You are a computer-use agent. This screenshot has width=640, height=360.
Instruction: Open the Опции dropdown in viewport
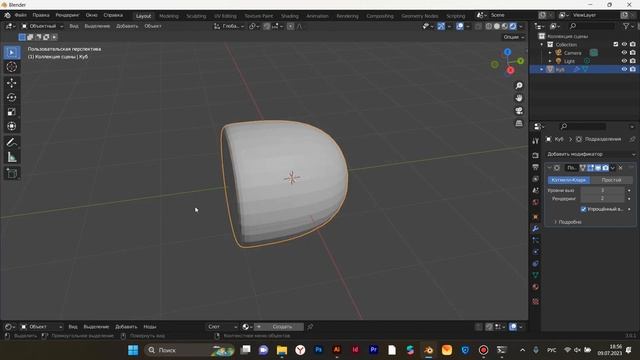(x=513, y=37)
